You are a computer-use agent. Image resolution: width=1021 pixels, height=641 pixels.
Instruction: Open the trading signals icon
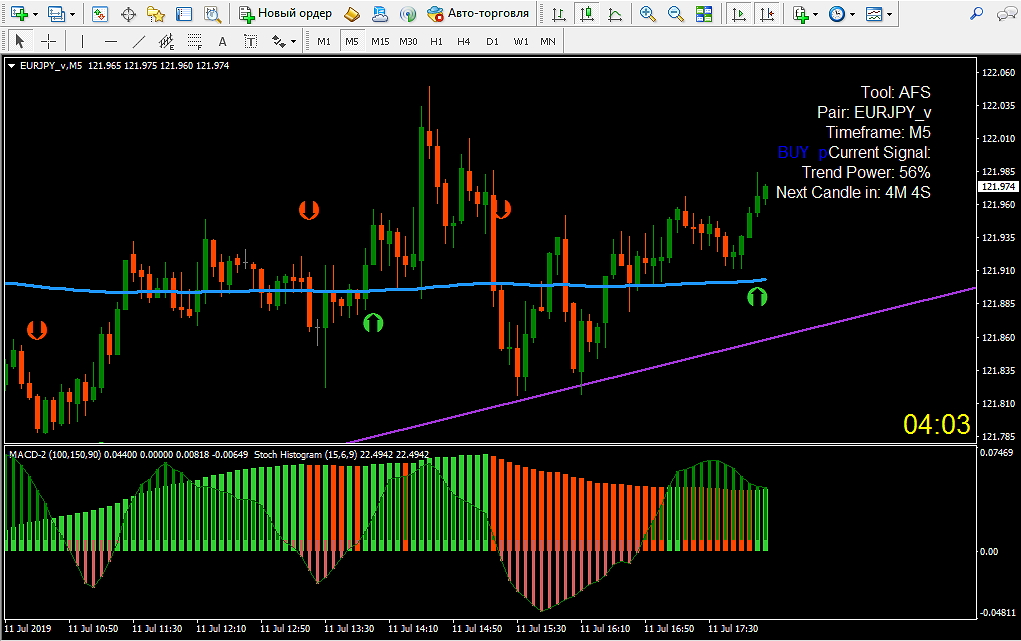coord(408,14)
